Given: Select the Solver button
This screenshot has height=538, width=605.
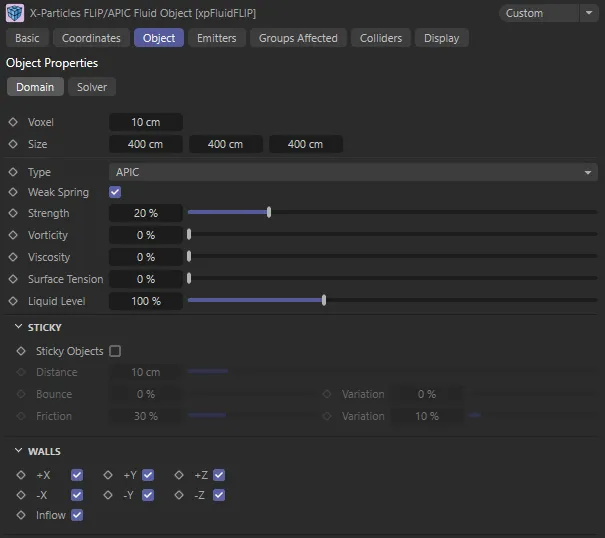Looking at the screenshot, I should click(x=92, y=87).
